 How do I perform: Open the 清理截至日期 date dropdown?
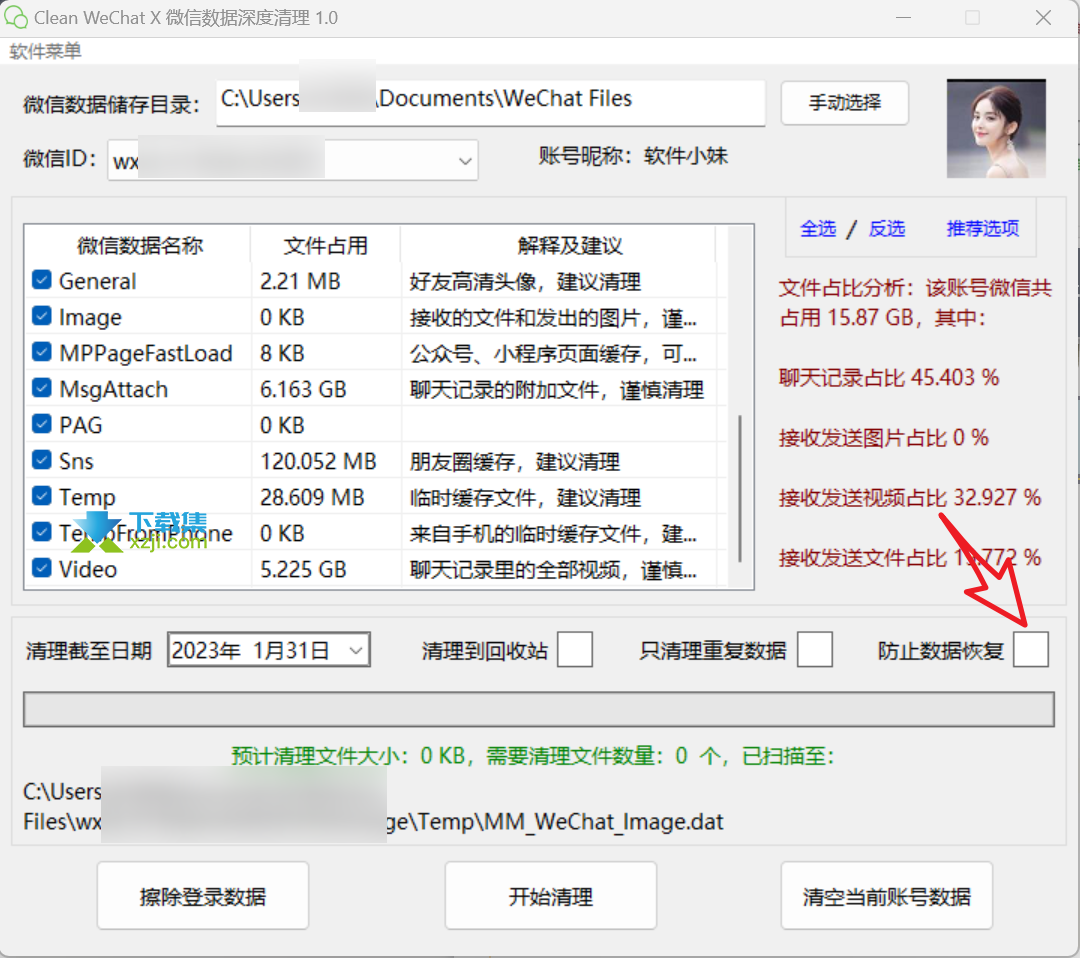pos(355,649)
